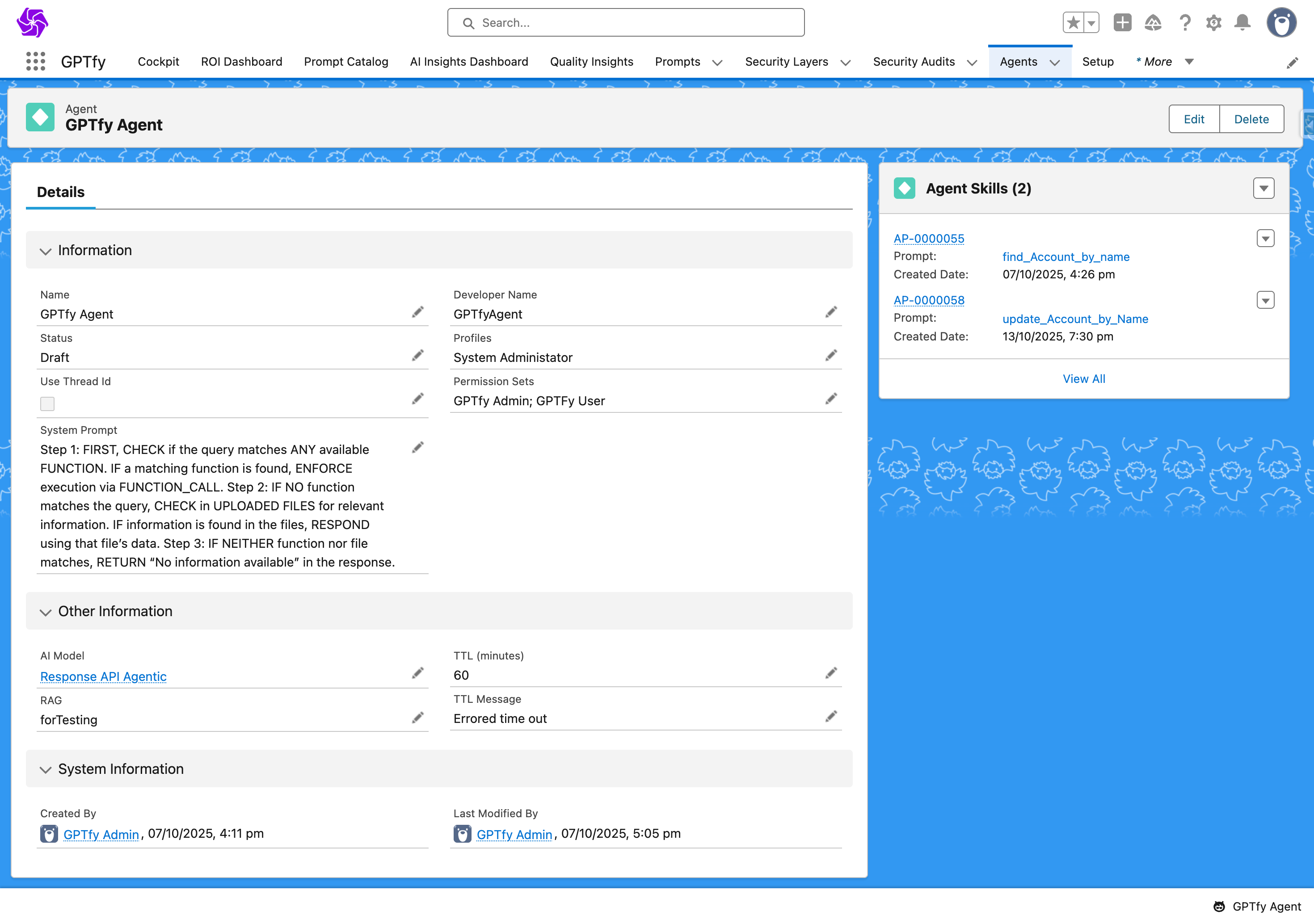Open the Agent Skills panel dropdown

(x=1263, y=188)
